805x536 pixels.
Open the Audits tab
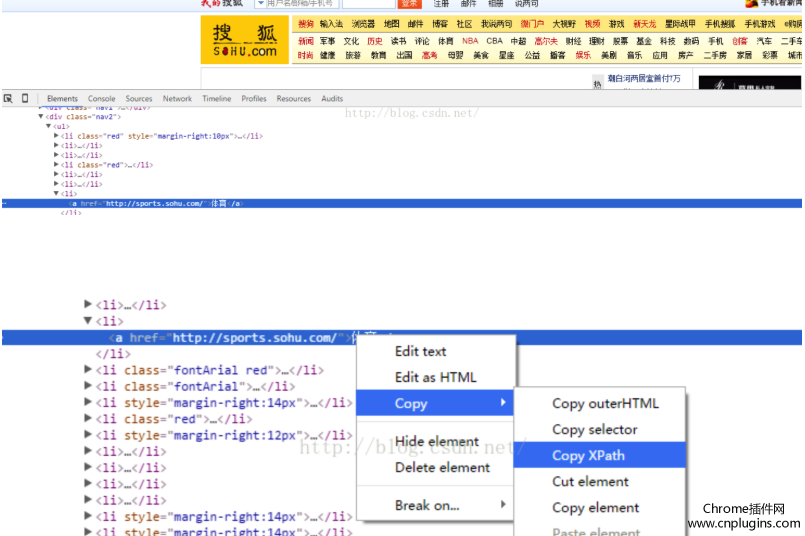click(x=332, y=99)
